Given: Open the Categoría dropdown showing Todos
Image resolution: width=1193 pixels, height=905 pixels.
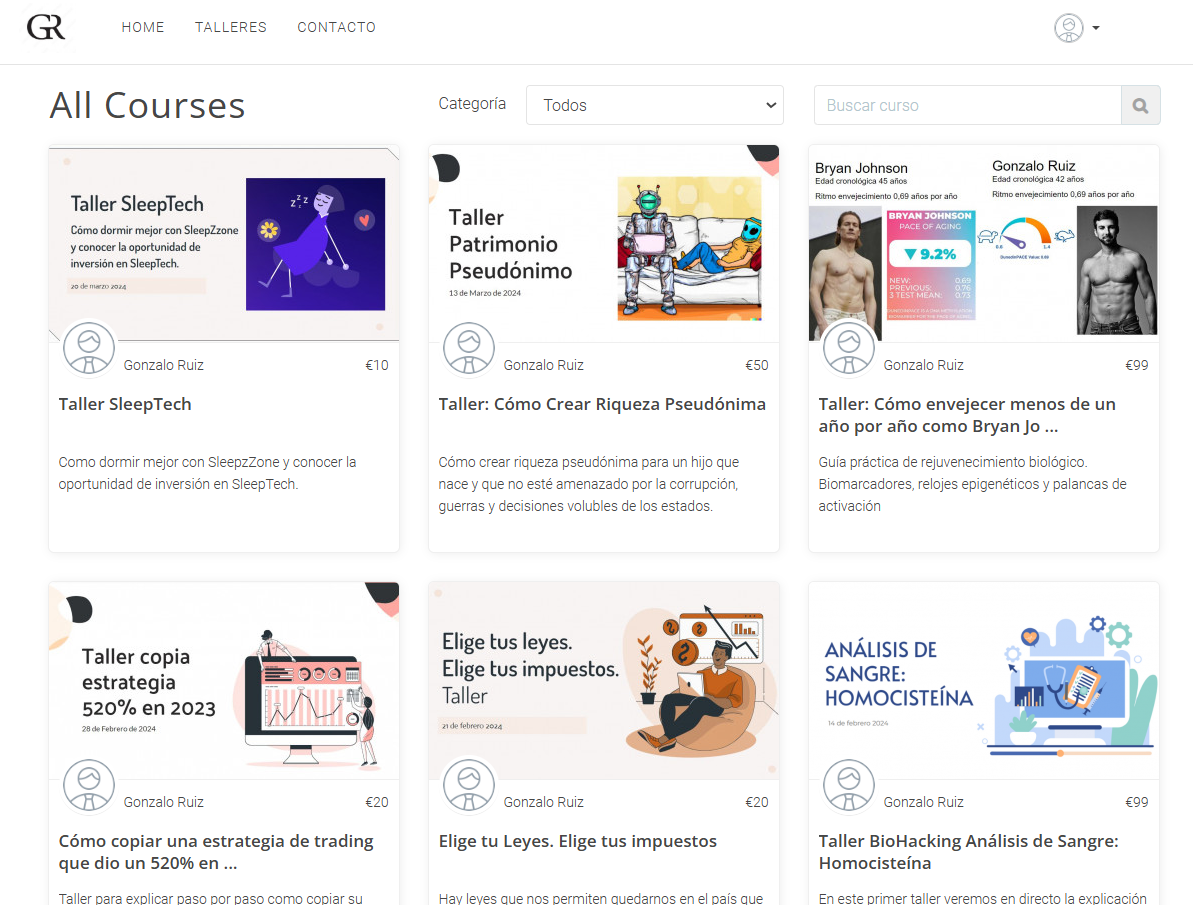Looking at the screenshot, I should [655, 105].
